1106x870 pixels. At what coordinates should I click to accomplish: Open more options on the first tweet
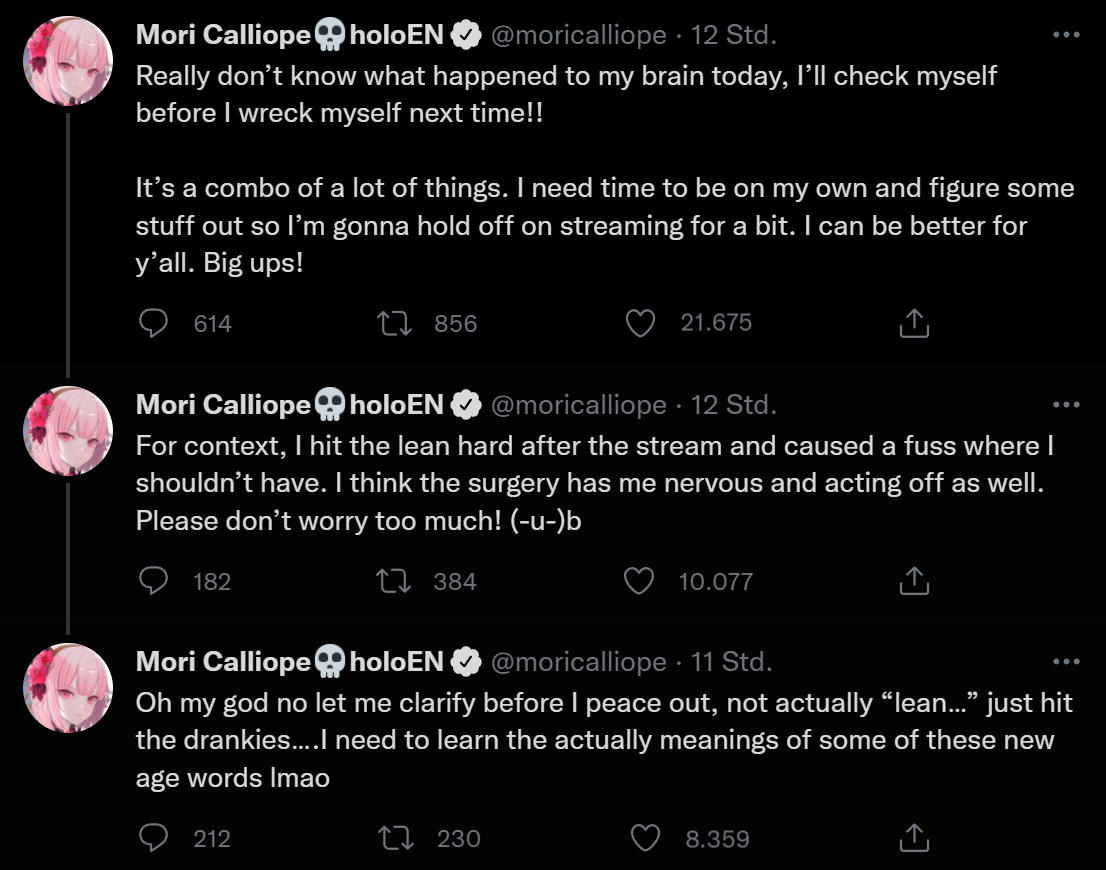[x=1067, y=35]
